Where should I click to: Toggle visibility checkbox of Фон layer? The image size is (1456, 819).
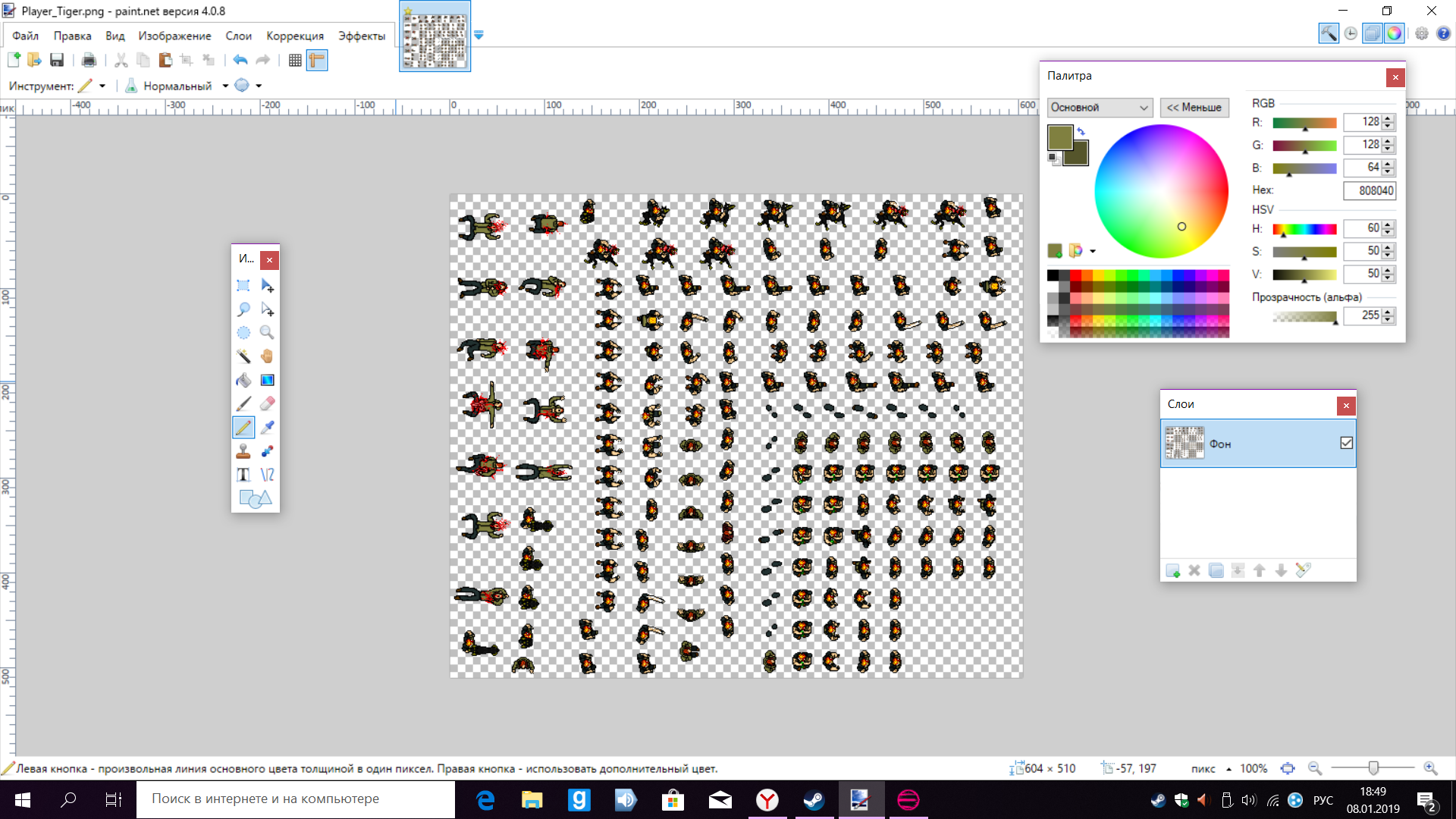pos(1346,443)
